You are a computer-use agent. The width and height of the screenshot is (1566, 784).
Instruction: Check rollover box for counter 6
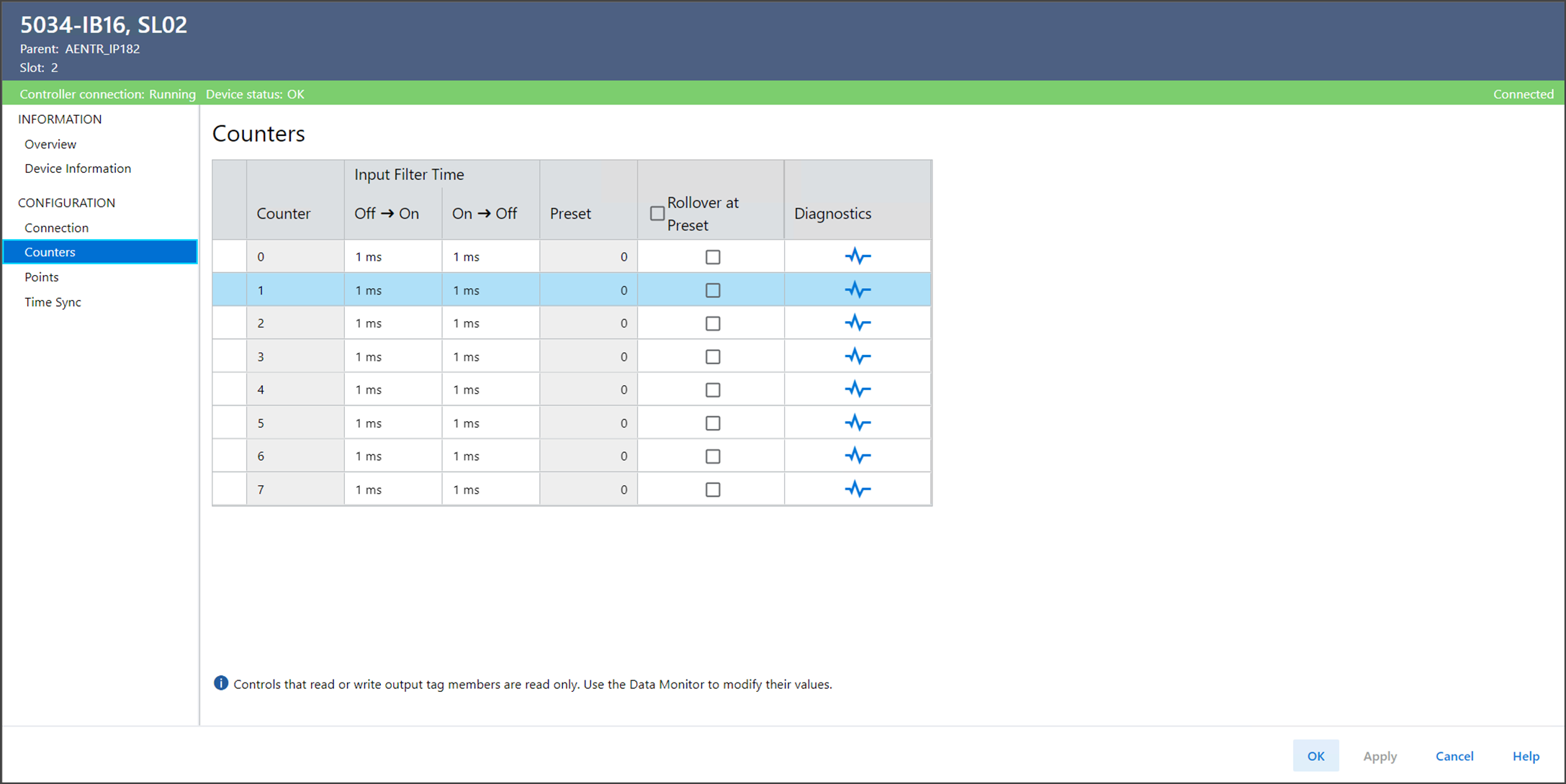pos(712,456)
